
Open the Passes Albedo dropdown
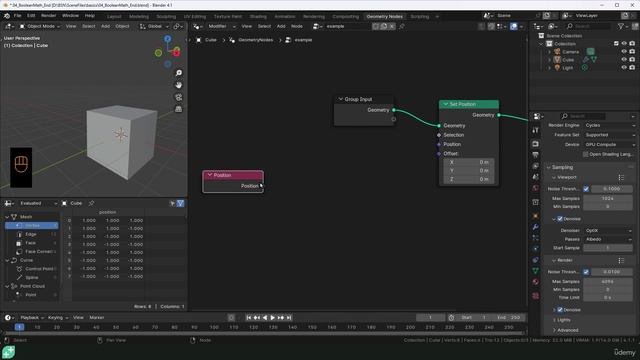coord(608,239)
